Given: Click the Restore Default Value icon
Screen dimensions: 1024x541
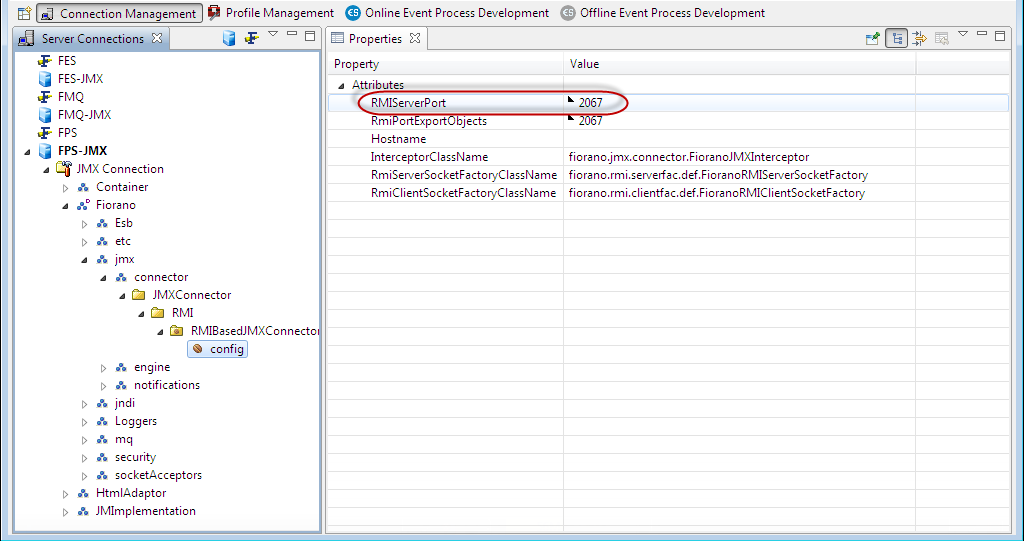Looking at the screenshot, I should coord(941,39).
